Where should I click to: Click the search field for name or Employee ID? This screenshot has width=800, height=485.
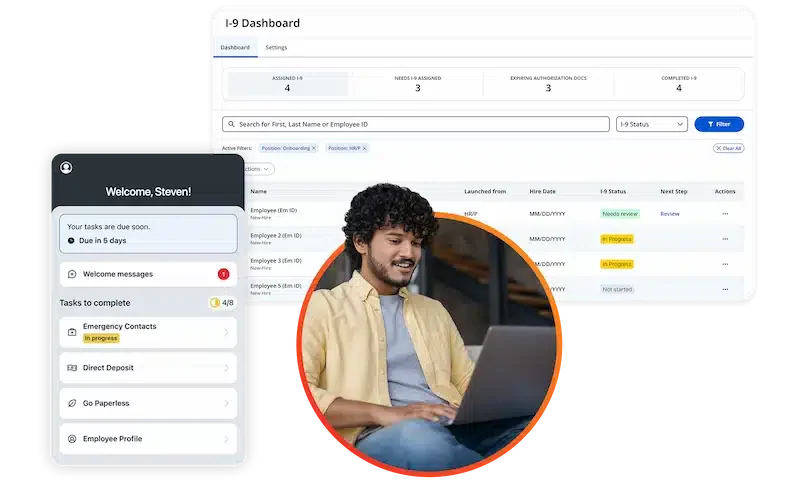click(x=416, y=124)
